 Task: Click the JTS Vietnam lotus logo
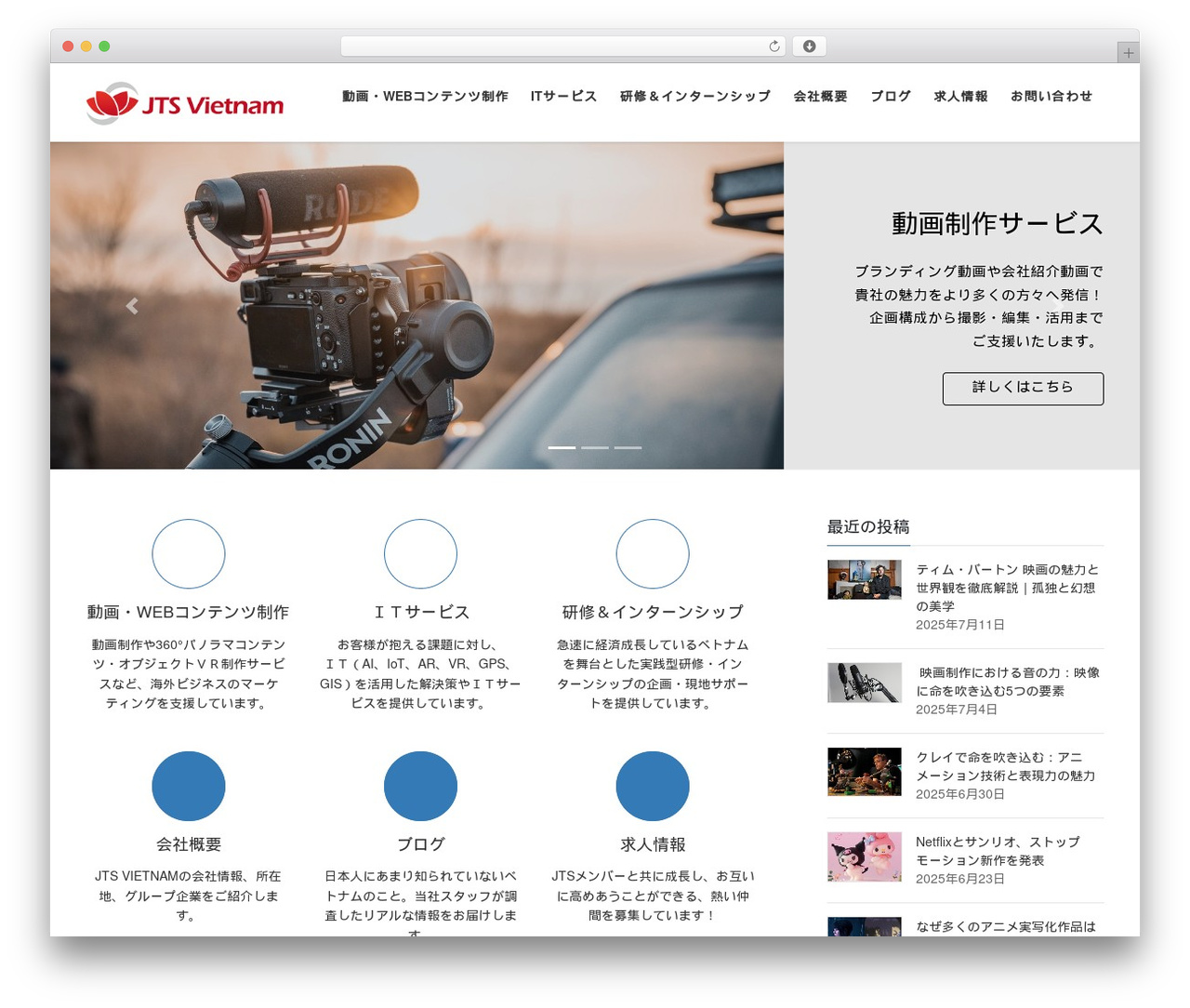coord(184,103)
